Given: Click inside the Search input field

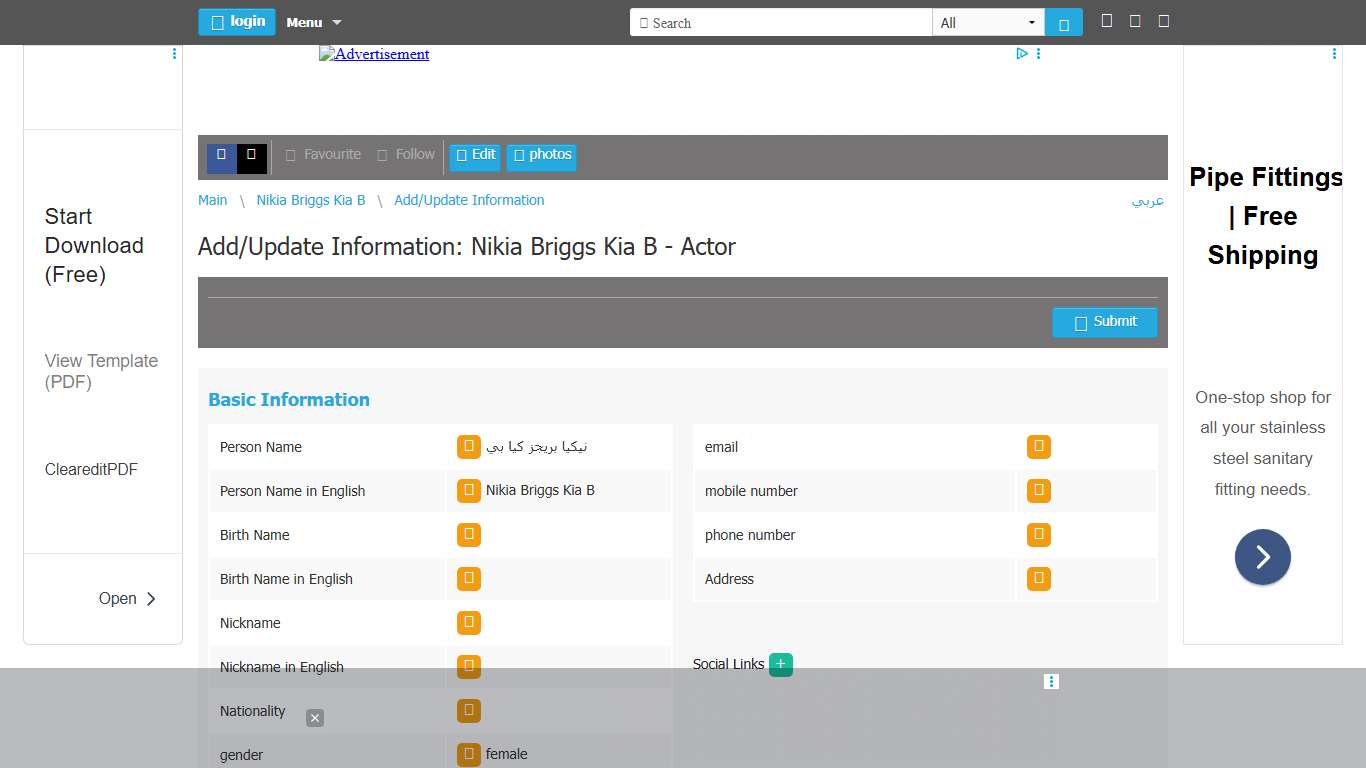Looking at the screenshot, I should tap(780, 22).
